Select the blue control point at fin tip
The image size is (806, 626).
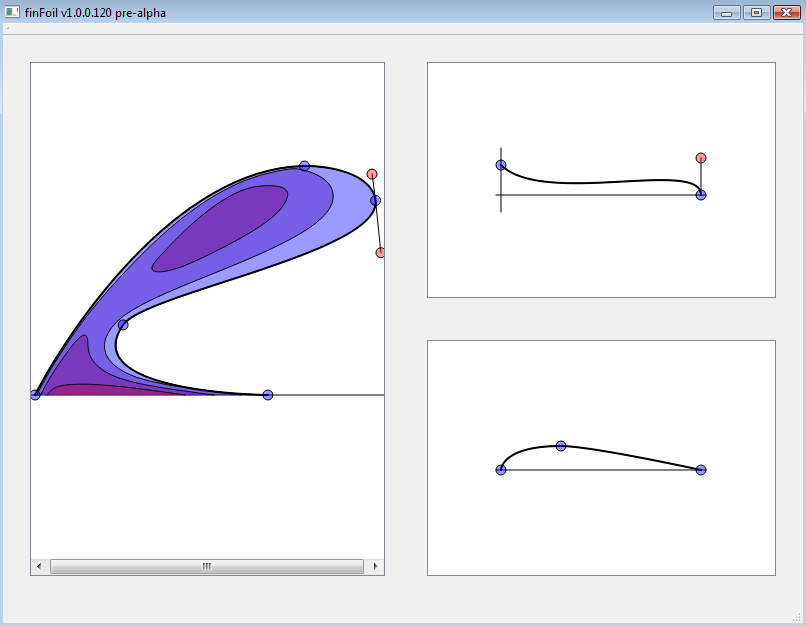tap(376, 200)
